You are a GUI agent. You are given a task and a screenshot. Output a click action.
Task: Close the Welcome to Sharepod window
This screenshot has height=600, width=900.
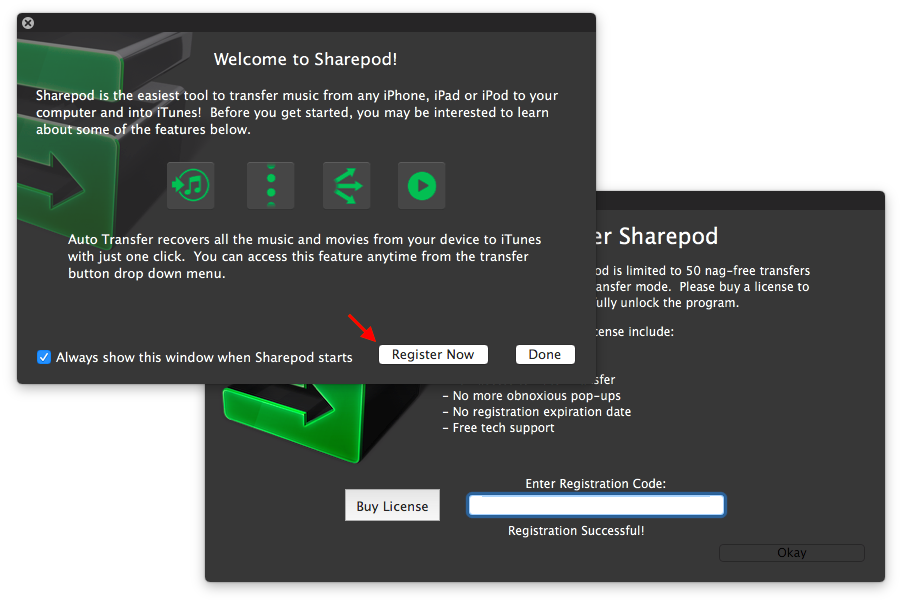coord(28,23)
